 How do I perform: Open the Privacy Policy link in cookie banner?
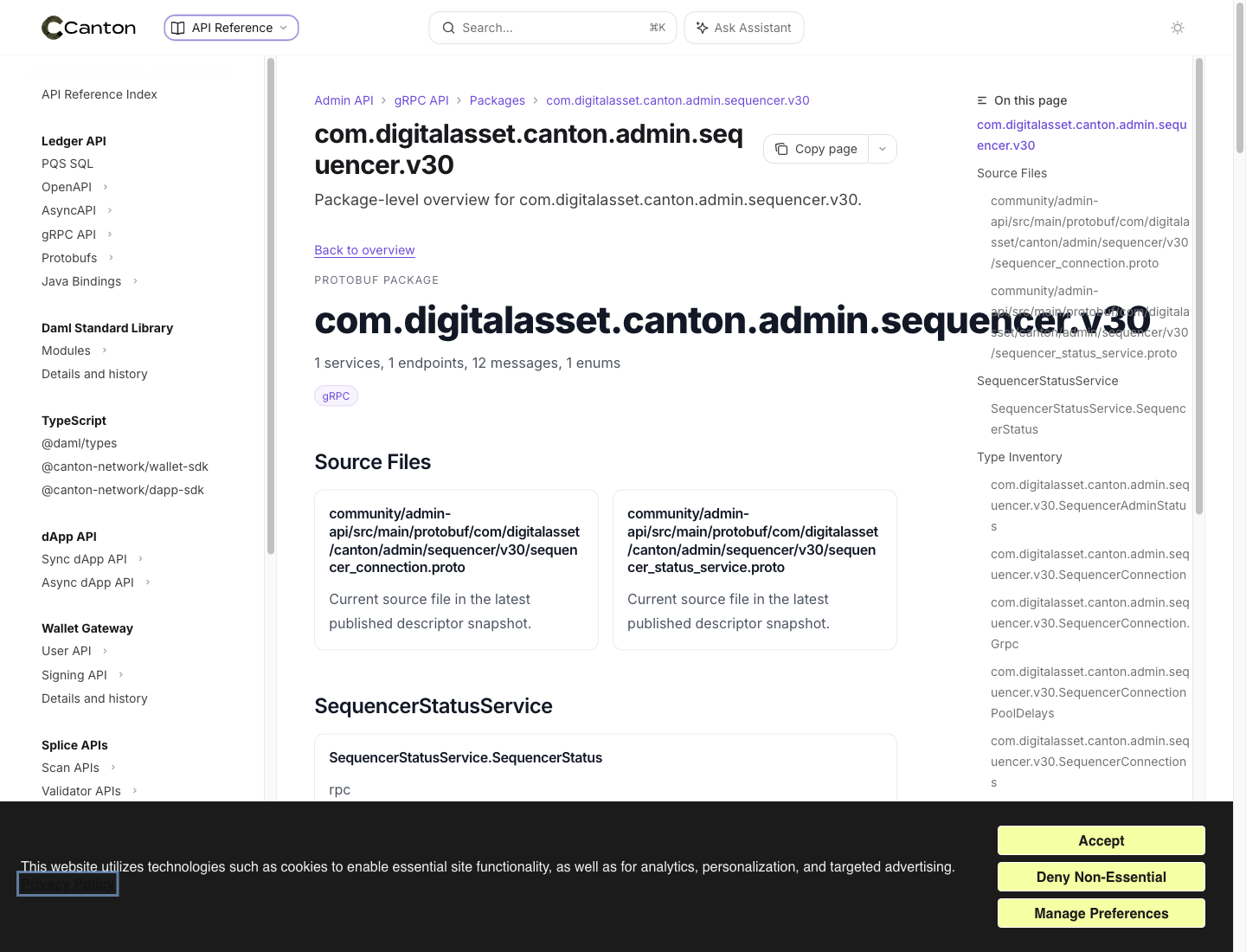click(x=67, y=884)
